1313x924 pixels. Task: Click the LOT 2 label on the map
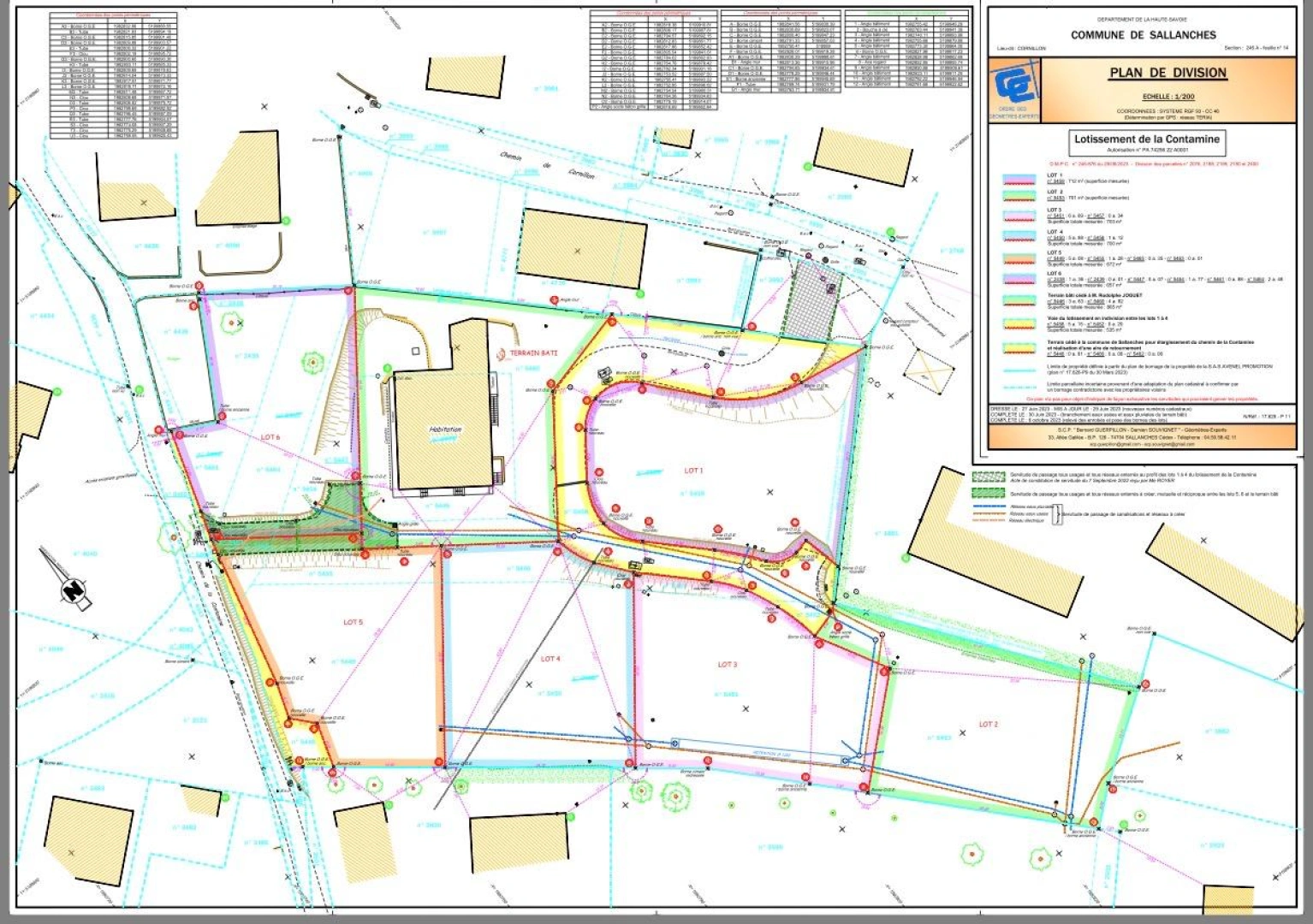[988, 725]
